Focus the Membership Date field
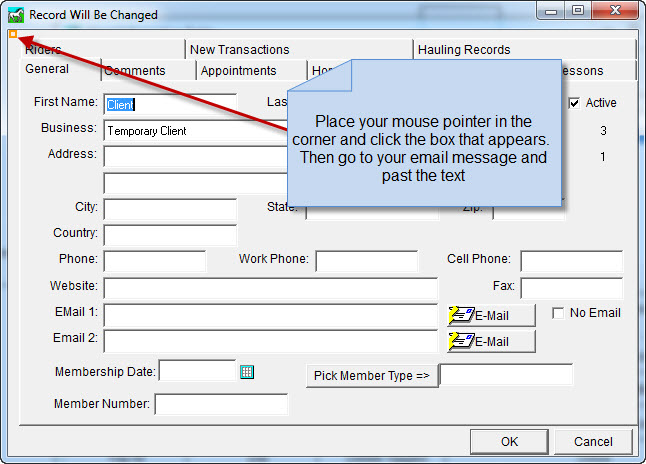This screenshot has width=646, height=464. 197,370
